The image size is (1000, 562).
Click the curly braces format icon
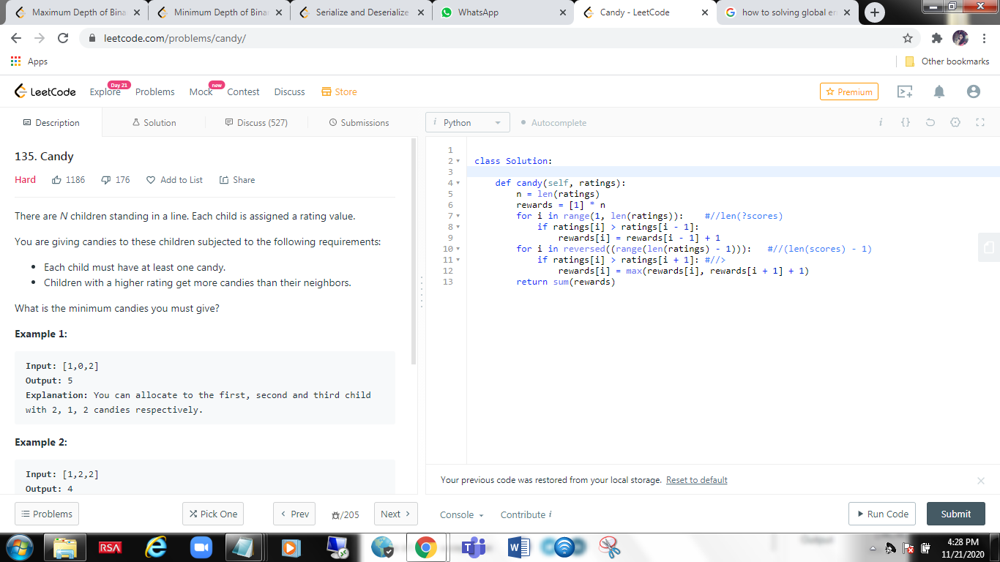tap(905, 123)
